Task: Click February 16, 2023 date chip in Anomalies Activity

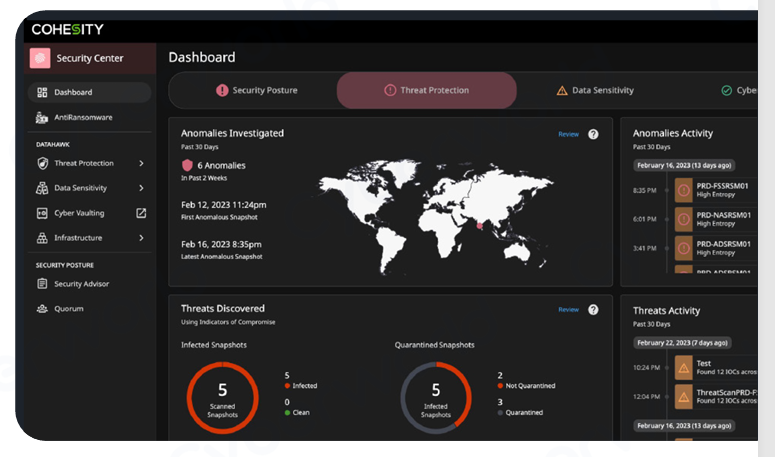Action: [x=684, y=166]
